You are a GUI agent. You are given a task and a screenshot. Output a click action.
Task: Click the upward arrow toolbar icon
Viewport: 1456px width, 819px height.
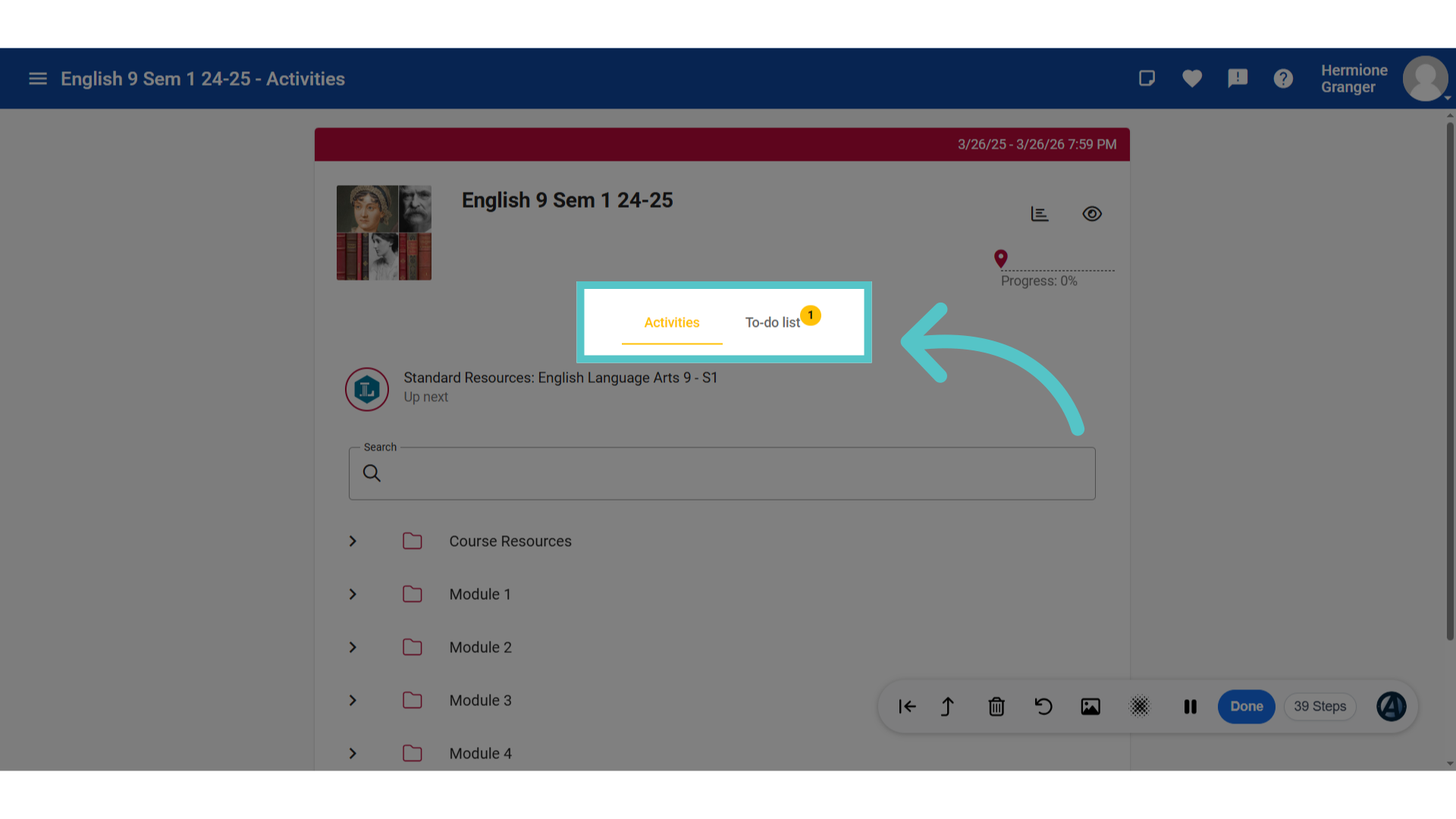pos(948,707)
